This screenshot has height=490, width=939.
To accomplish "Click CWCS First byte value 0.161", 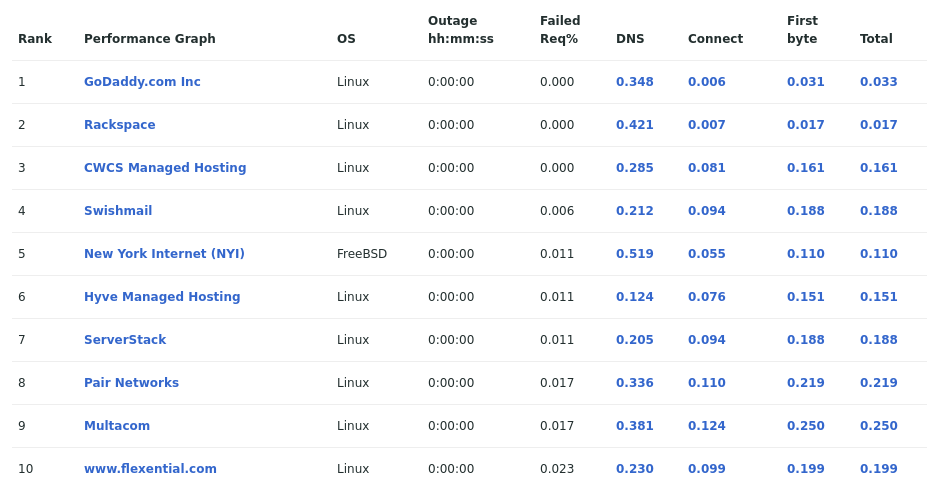I will click(x=805, y=168).
